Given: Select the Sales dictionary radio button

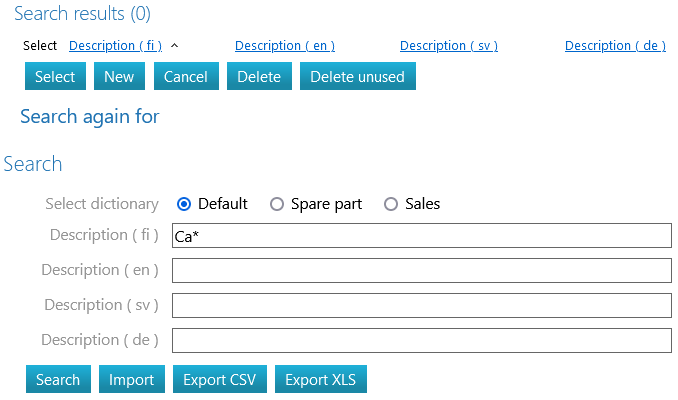Looking at the screenshot, I should click(x=391, y=204).
